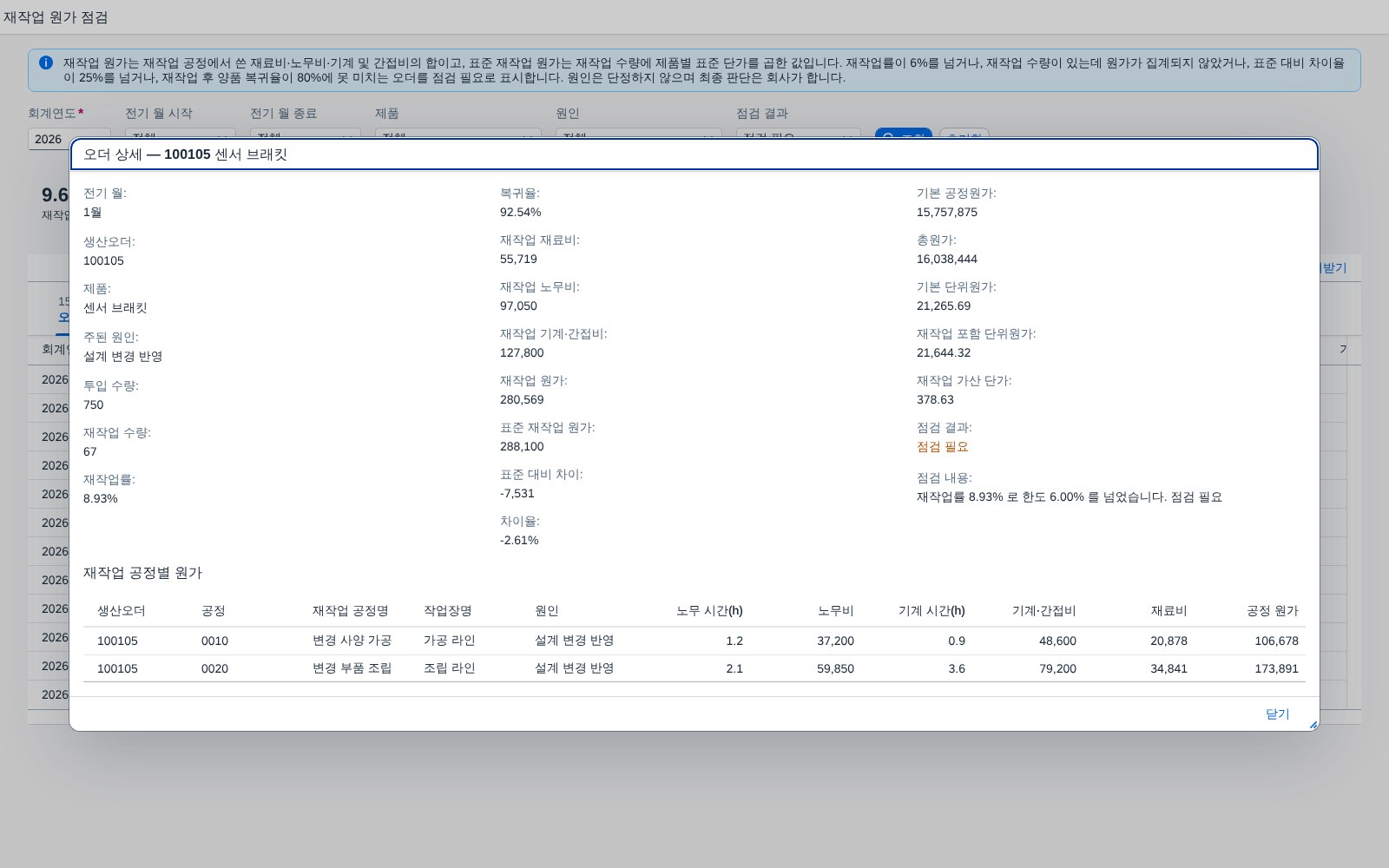Click the dialog resize handle icon

point(1313,724)
